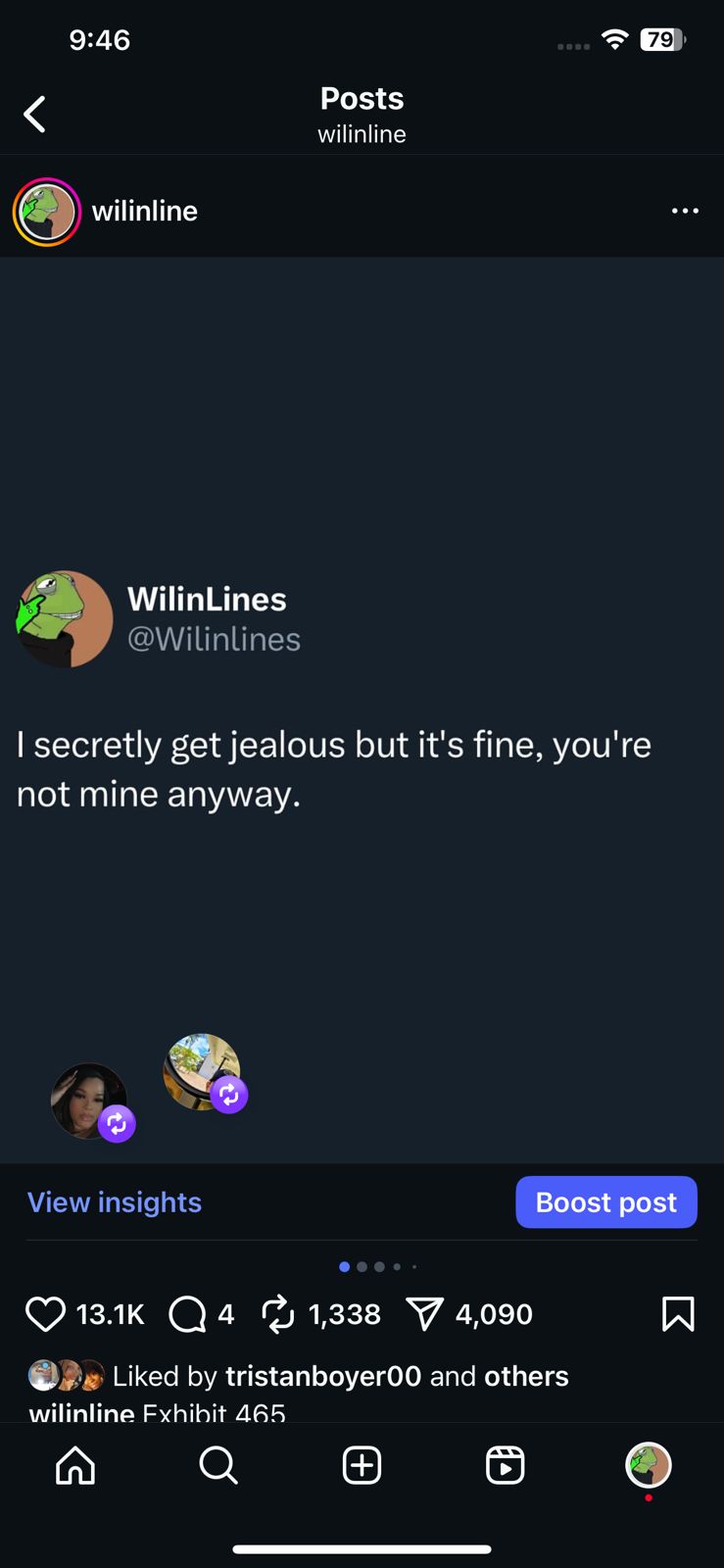Share post with paper plane icon
724x1568 pixels.
coord(425,1314)
